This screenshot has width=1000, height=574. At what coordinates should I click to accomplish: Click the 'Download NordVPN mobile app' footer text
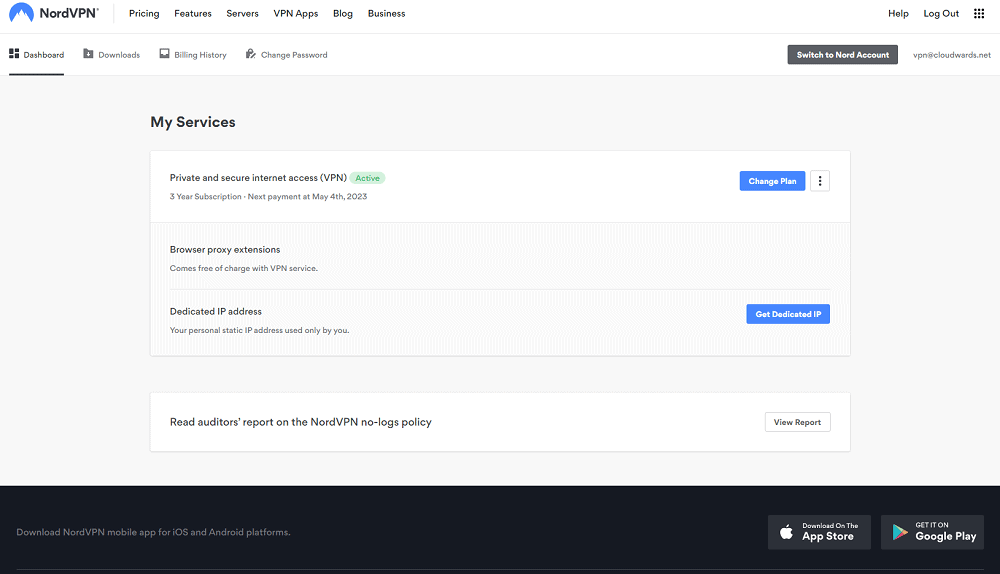coord(153,532)
